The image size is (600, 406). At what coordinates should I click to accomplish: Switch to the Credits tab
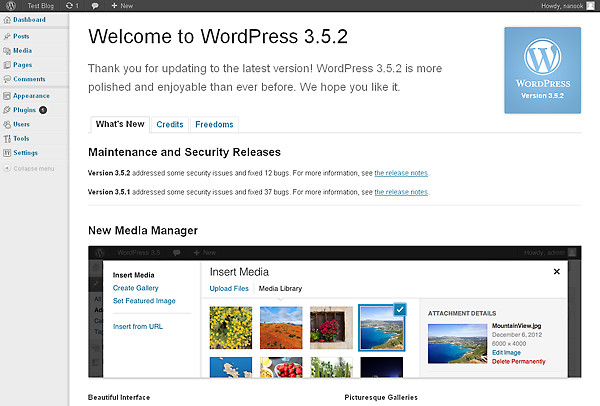170,124
